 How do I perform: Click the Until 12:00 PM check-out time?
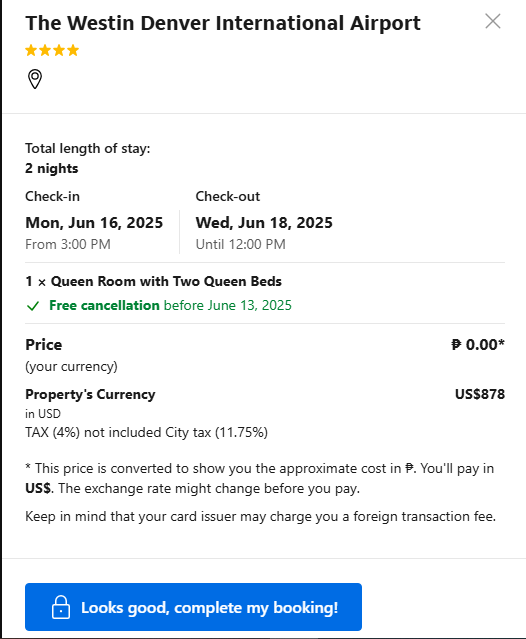coord(240,244)
